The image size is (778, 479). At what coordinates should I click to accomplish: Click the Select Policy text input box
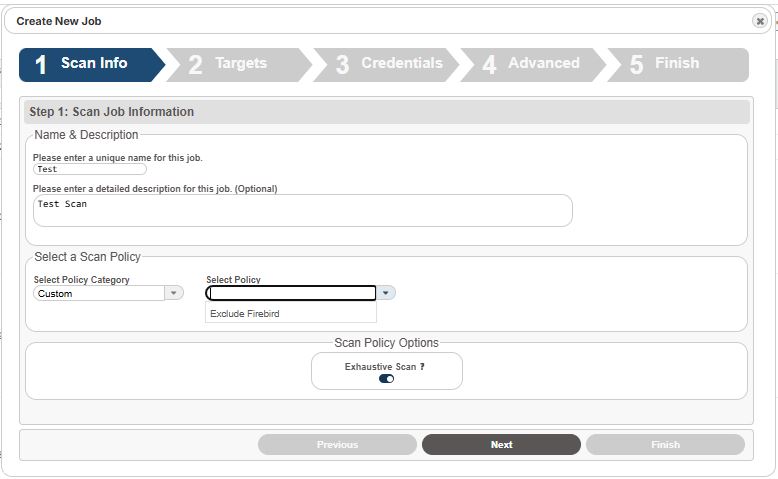[291, 293]
